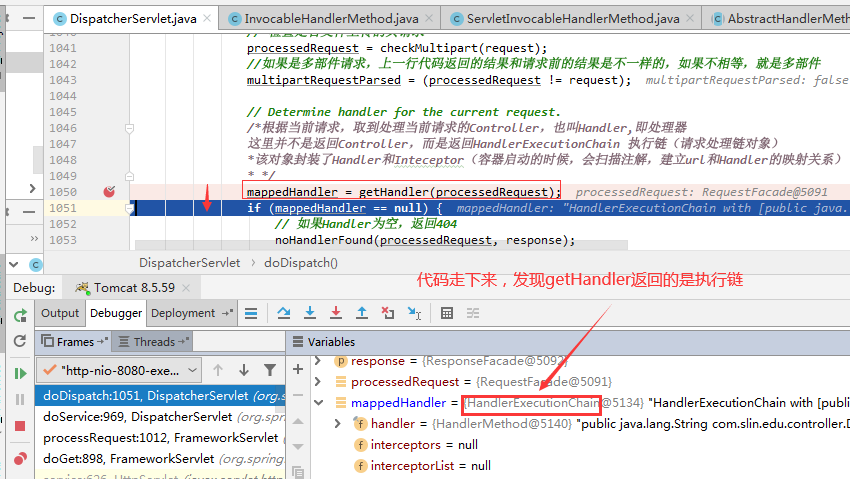Click the frames filter funnel icon
The width and height of the screenshot is (850, 479).
[x=269, y=370]
